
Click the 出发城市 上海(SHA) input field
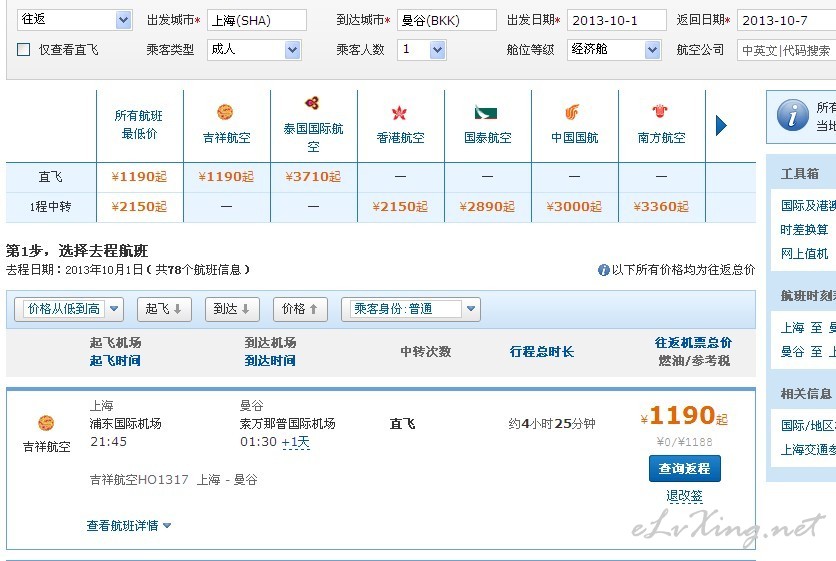click(257, 20)
